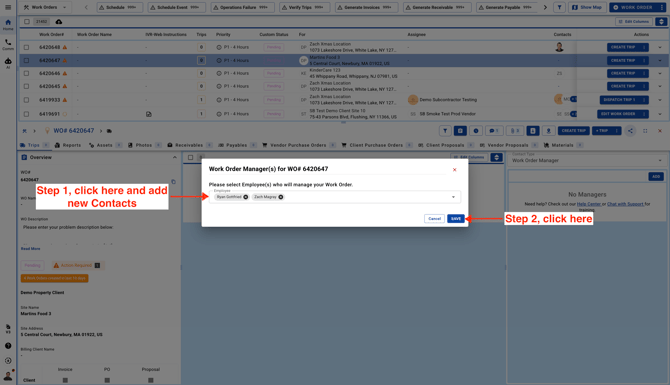Copy the WO# value with copy icon

point(173,182)
